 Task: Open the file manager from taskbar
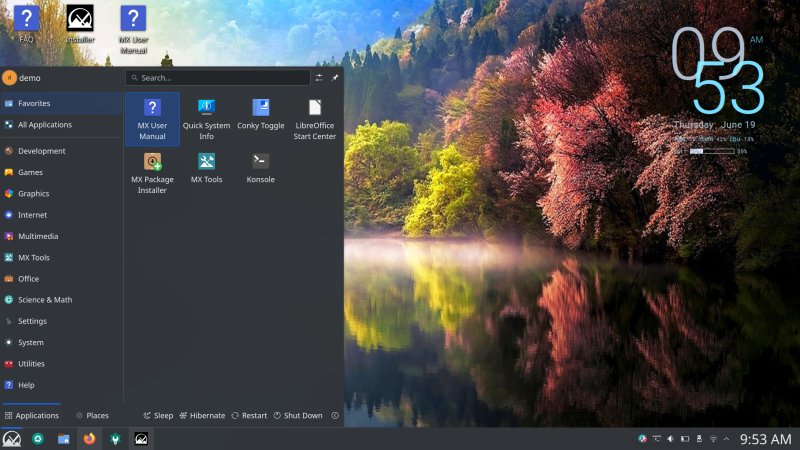coord(63,439)
